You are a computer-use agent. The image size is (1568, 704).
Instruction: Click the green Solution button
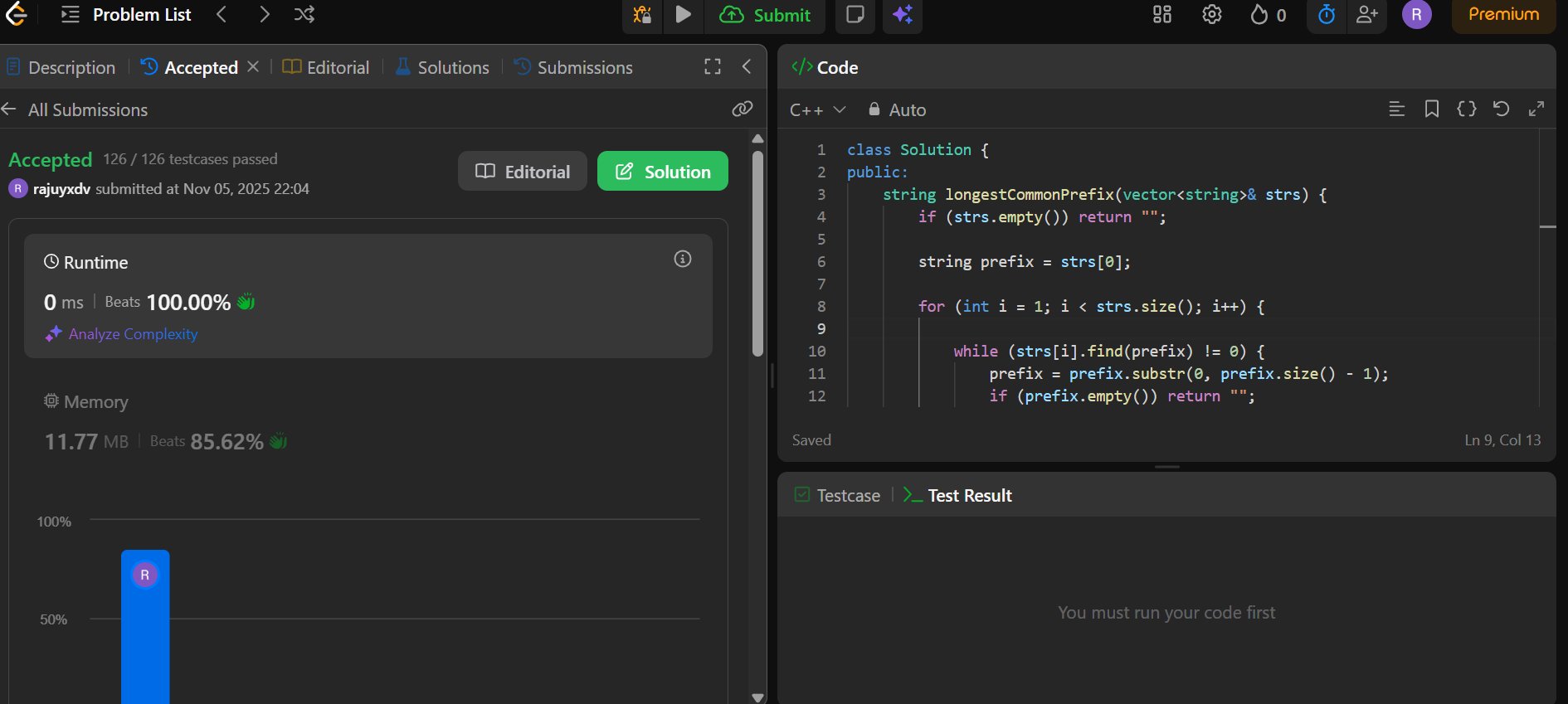click(662, 172)
